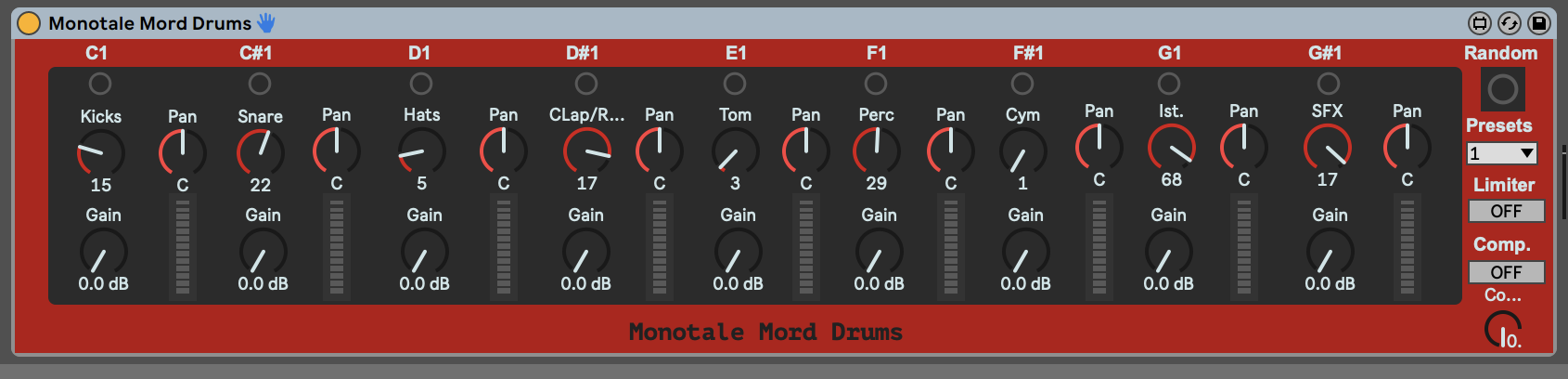Open the Presets dropdown menu
The height and width of the screenshot is (379, 1568).
[x=1501, y=153]
